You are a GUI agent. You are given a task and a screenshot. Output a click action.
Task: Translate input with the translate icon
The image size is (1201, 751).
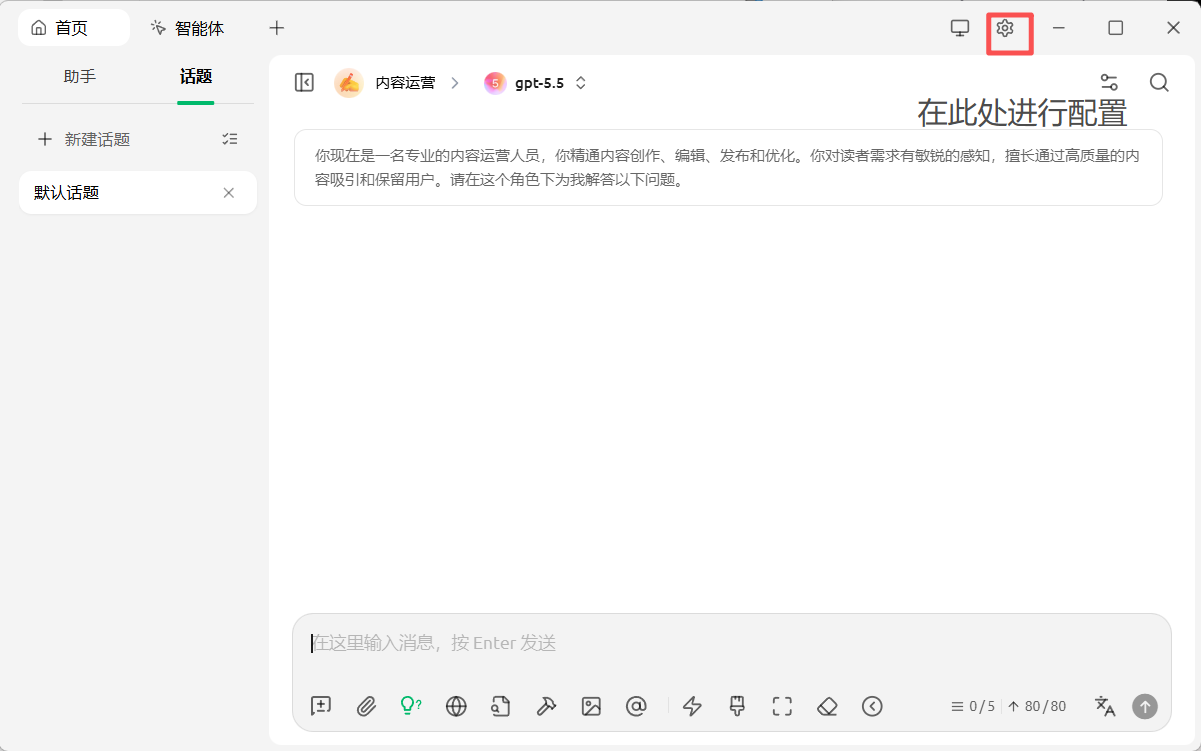1105,706
